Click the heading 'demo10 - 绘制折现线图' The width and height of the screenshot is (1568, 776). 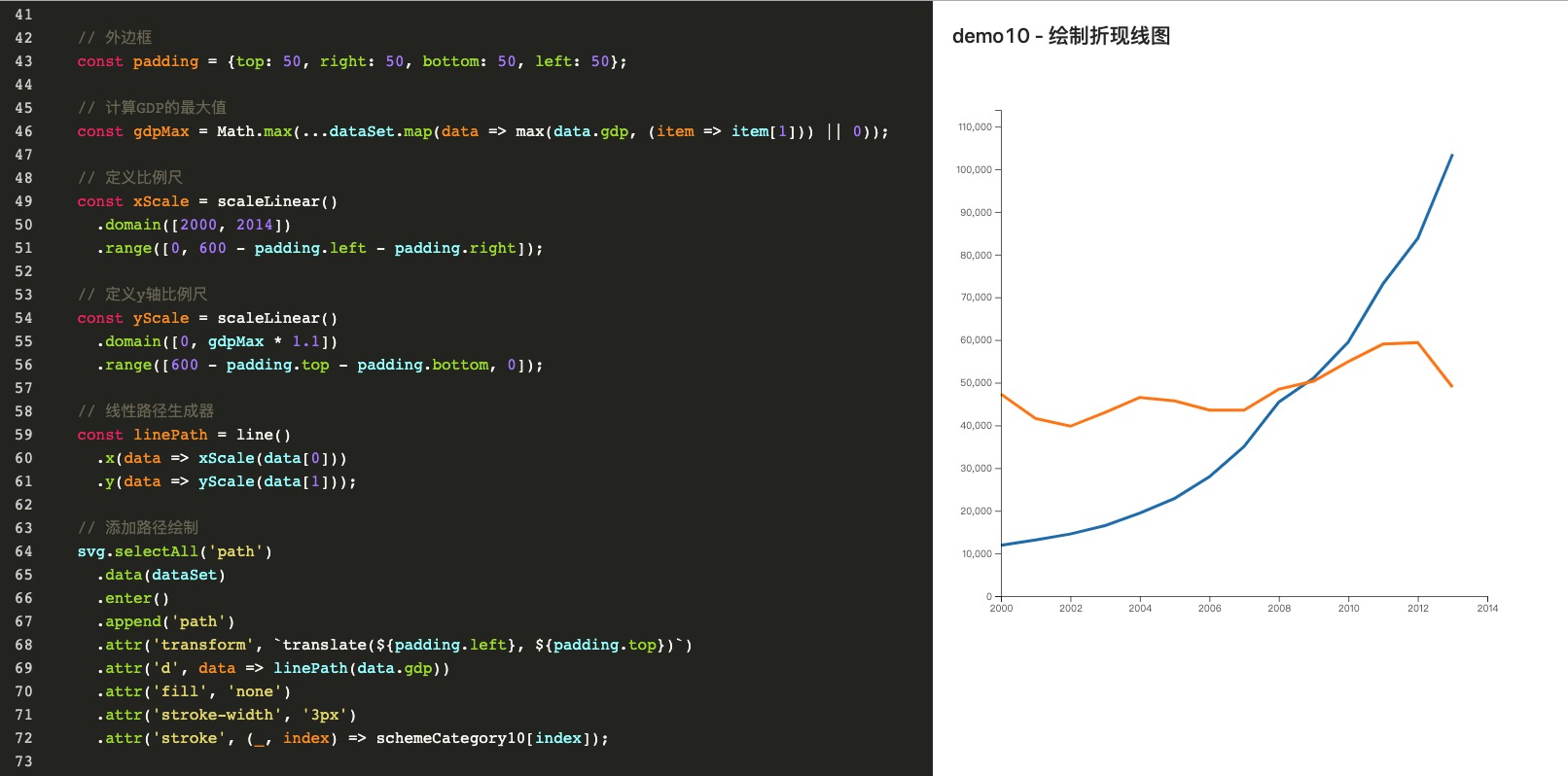pos(1061,36)
